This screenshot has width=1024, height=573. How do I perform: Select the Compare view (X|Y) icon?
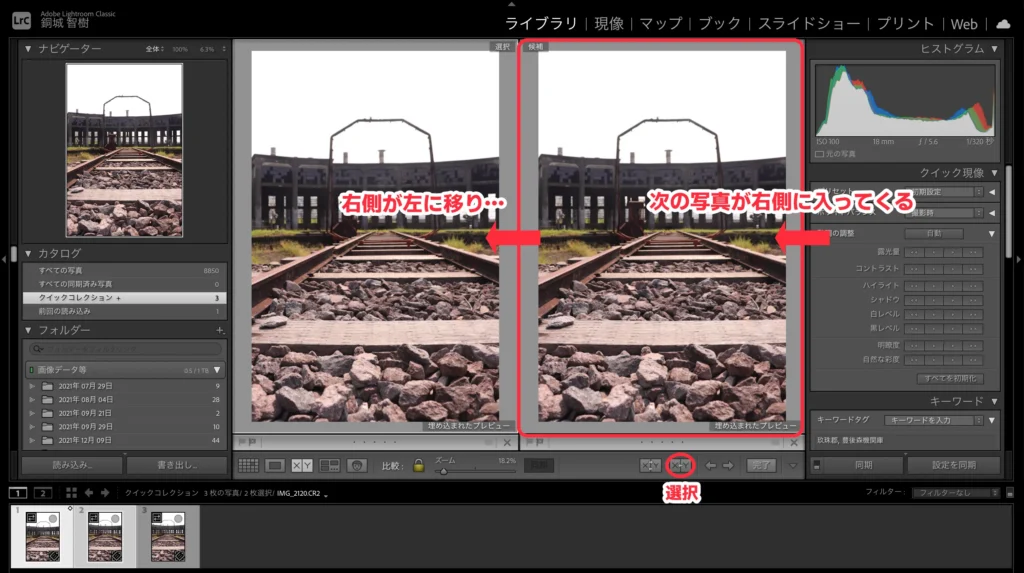click(302, 465)
